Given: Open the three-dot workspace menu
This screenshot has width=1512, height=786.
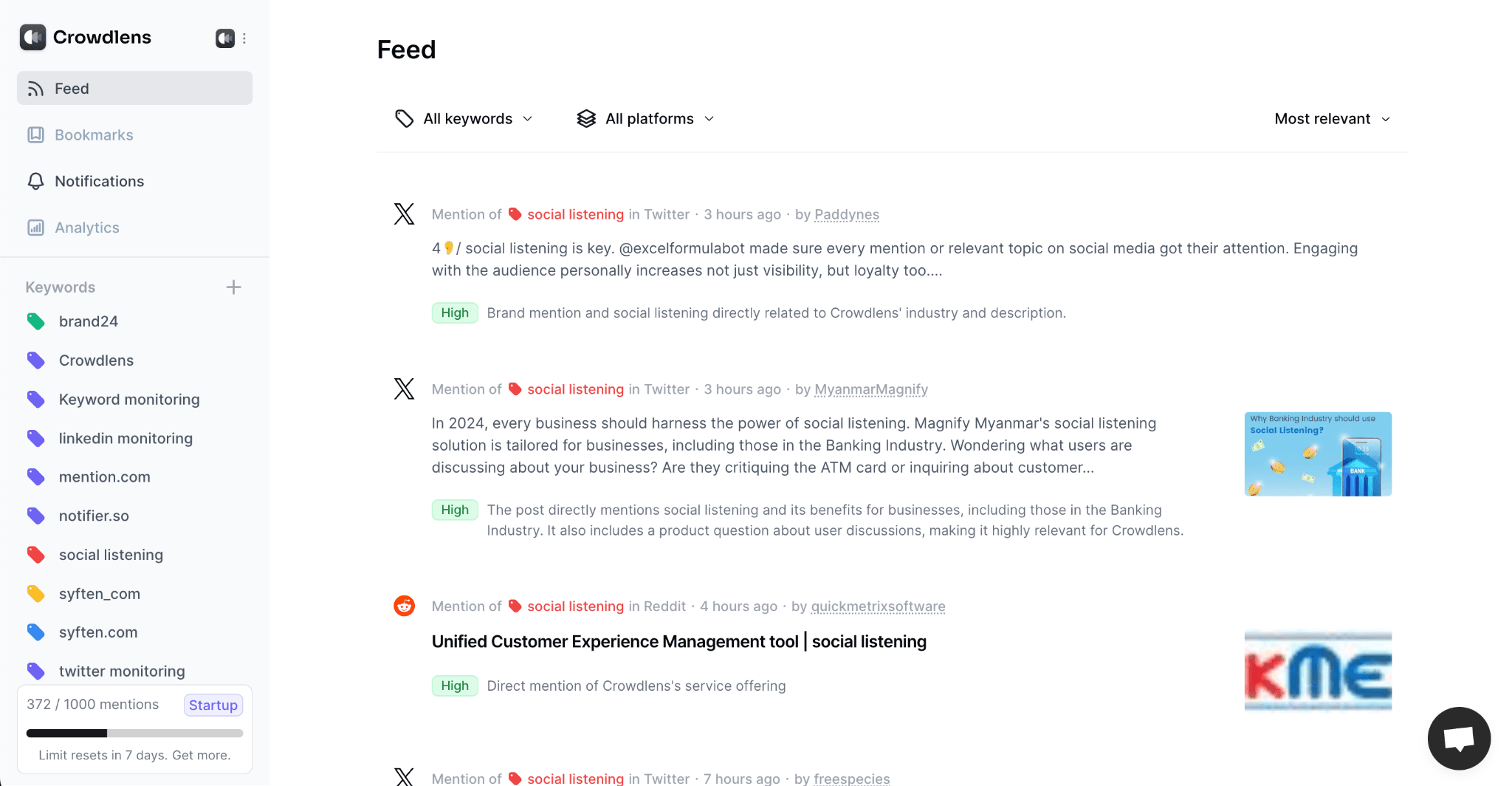Looking at the screenshot, I should click(244, 38).
